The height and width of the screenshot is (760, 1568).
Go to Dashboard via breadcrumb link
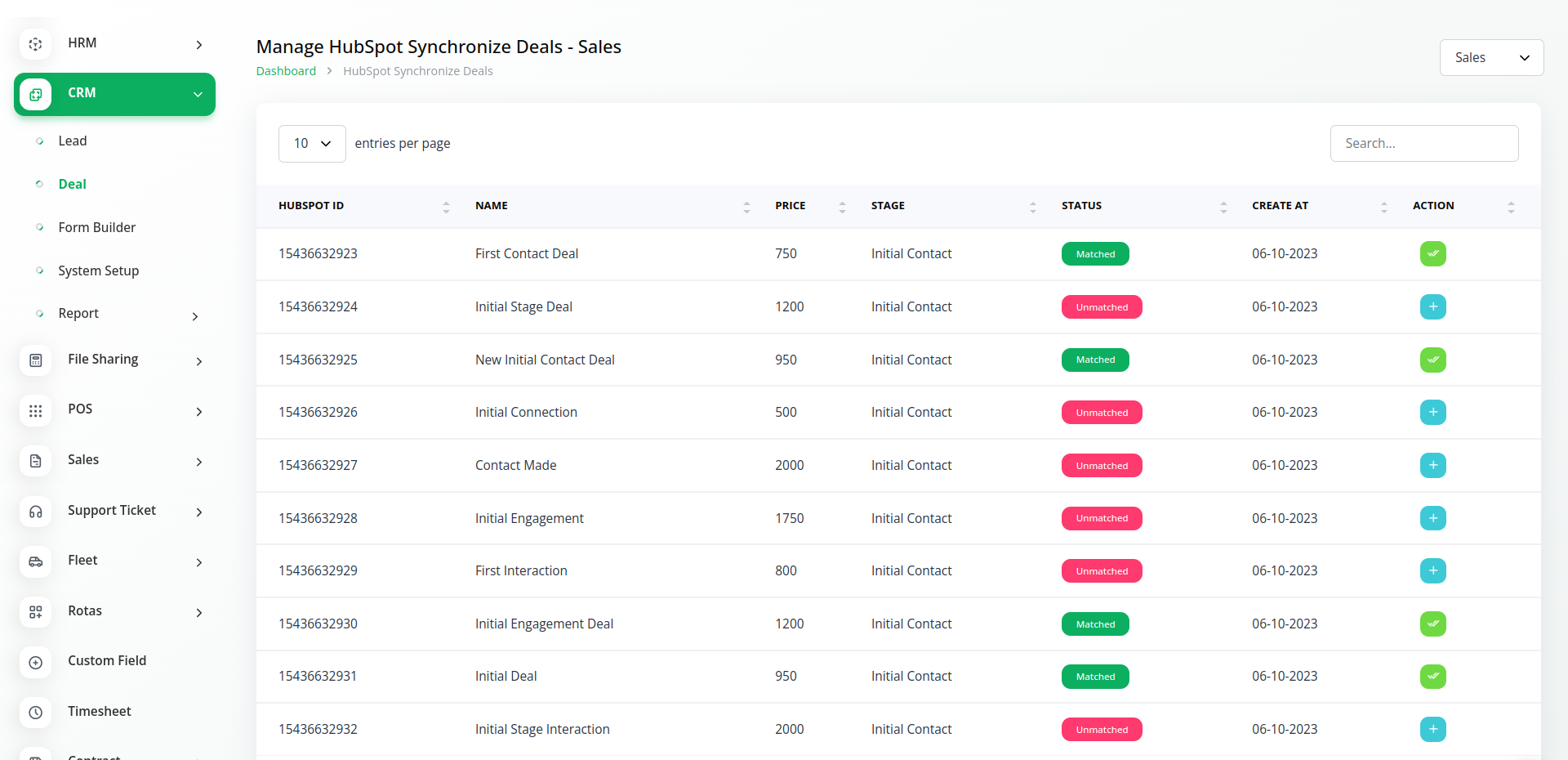(x=286, y=71)
